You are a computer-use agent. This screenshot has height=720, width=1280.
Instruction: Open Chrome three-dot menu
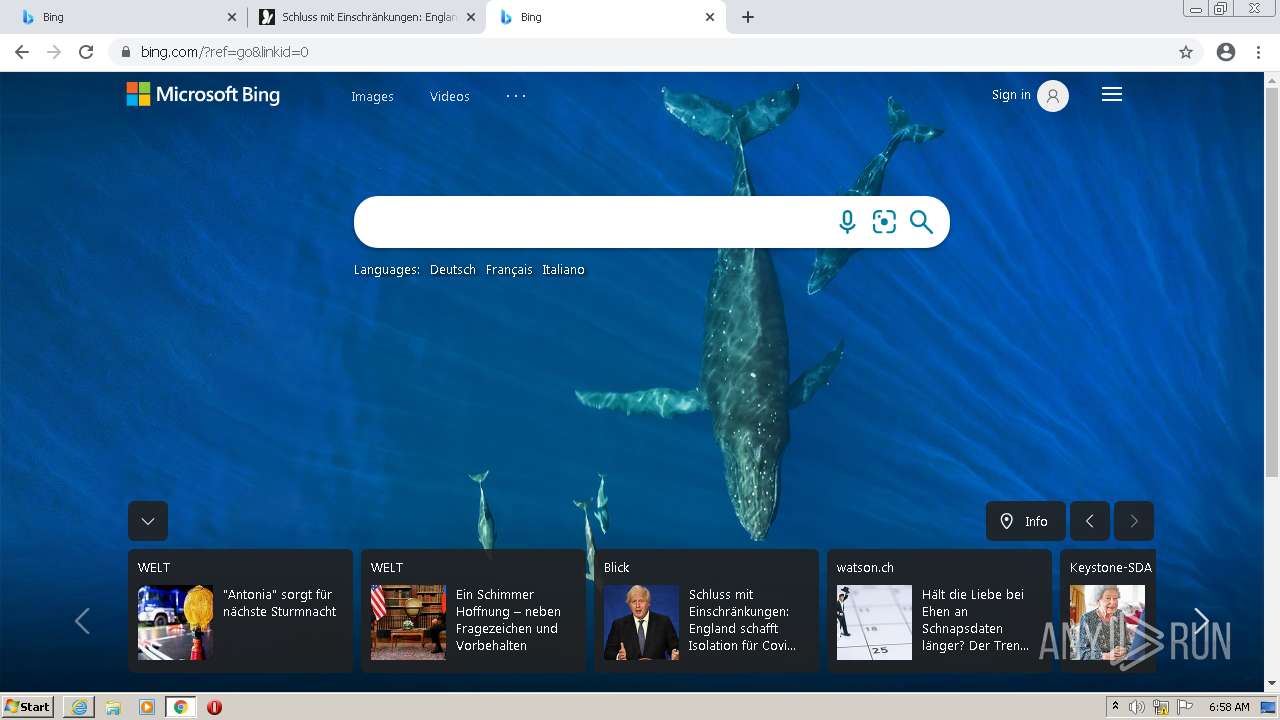(x=1258, y=52)
